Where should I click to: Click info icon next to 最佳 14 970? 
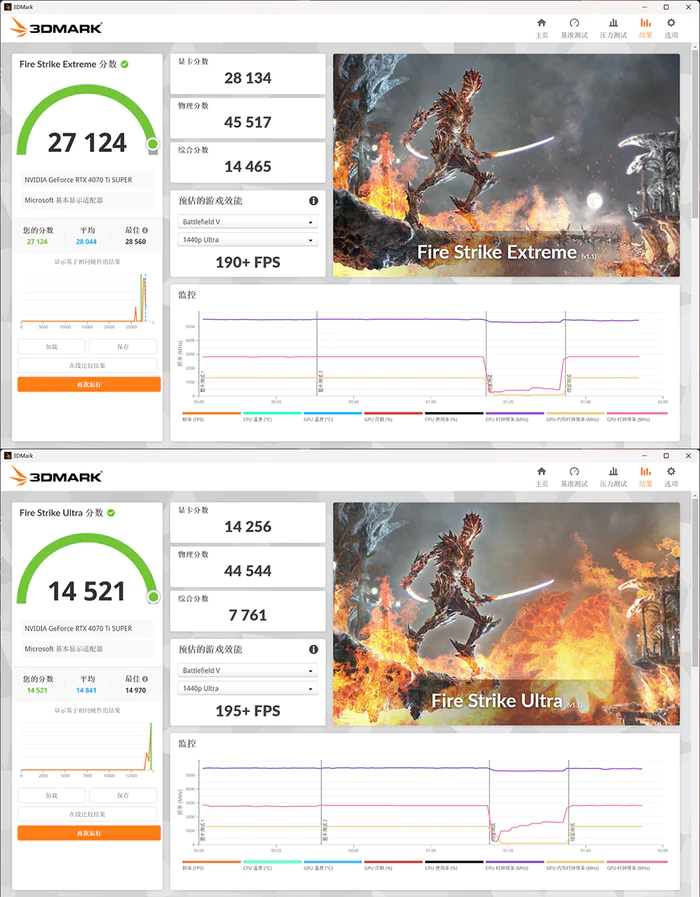click(145, 678)
